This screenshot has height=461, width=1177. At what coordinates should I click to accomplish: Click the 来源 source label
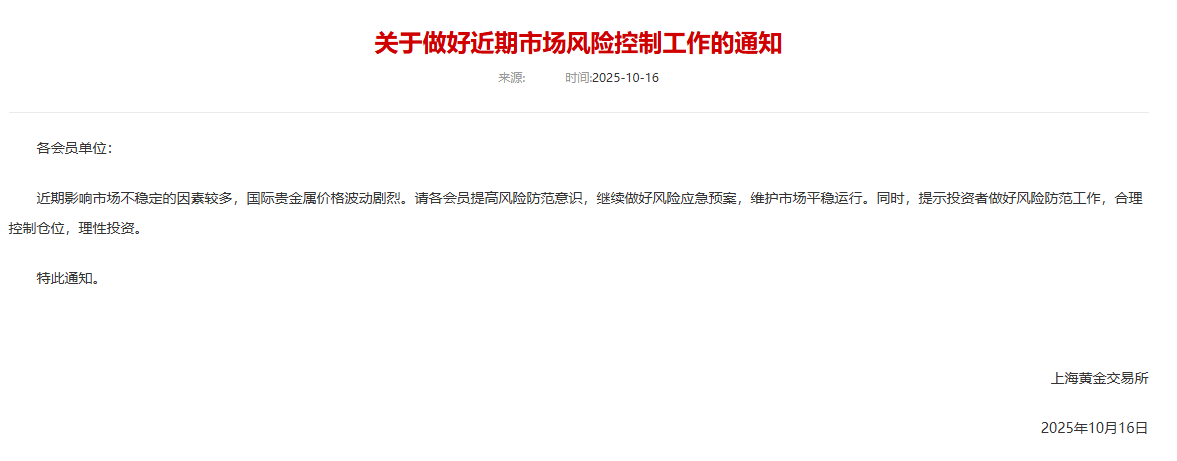tap(510, 78)
